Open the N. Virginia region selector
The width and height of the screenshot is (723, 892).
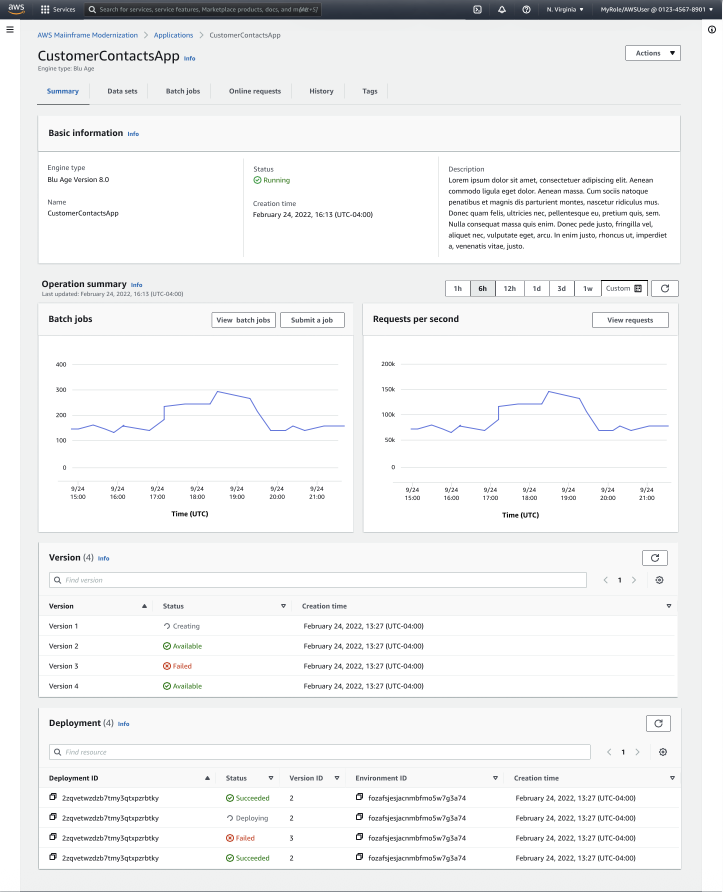coord(565,10)
